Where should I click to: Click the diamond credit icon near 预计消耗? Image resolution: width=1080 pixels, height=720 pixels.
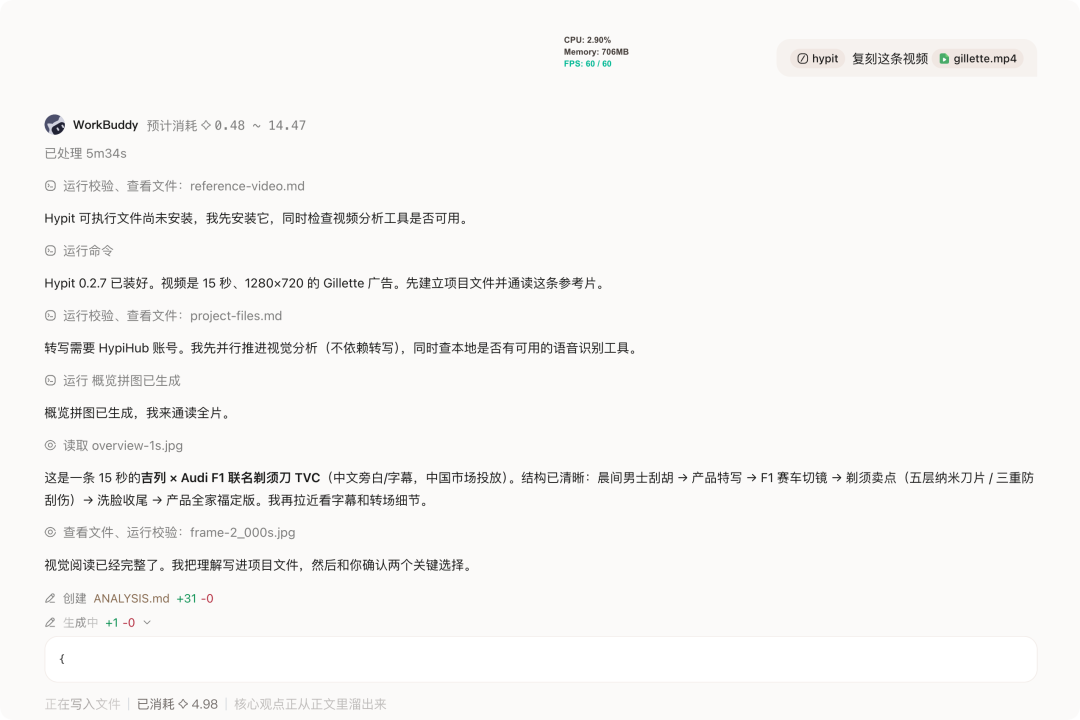[x=205, y=125]
